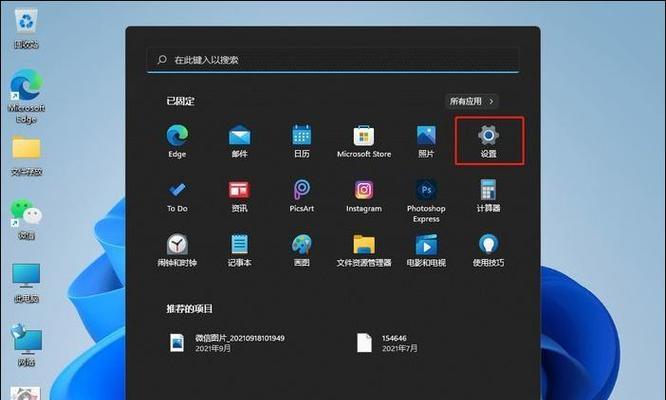Select 此电脑 This PC desktop icon
Screen dimensions: 666x400
(26, 282)
